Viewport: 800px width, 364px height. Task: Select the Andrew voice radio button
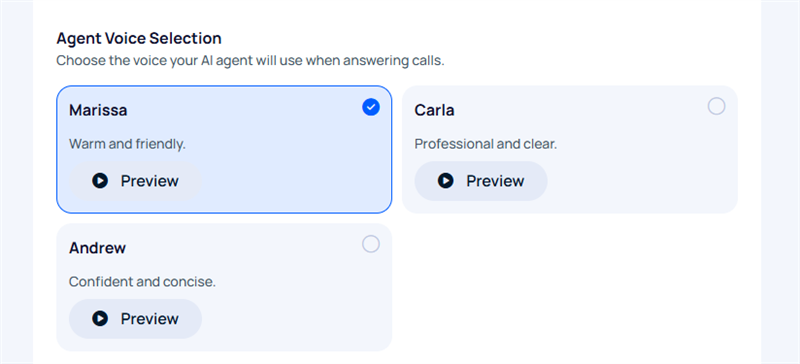click(x=371, y=245)
